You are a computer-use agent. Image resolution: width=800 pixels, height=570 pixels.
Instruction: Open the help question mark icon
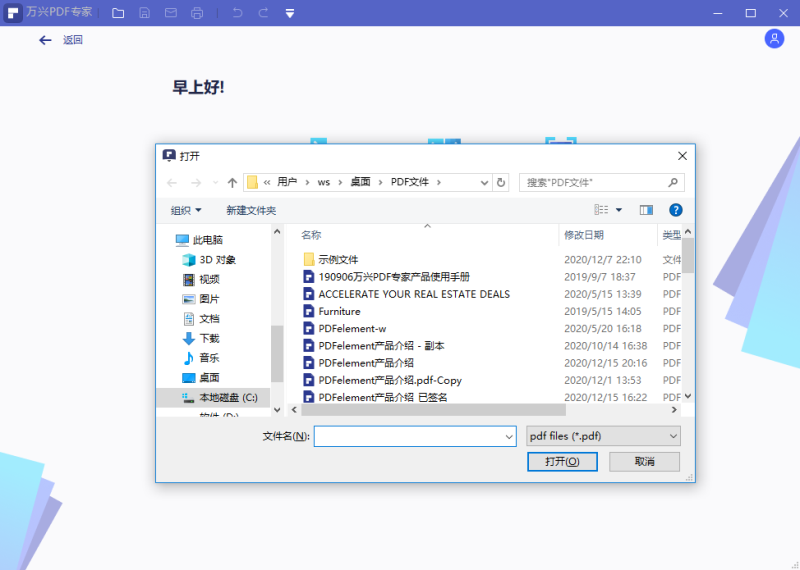pyautogui.click(x=676, y=210)
